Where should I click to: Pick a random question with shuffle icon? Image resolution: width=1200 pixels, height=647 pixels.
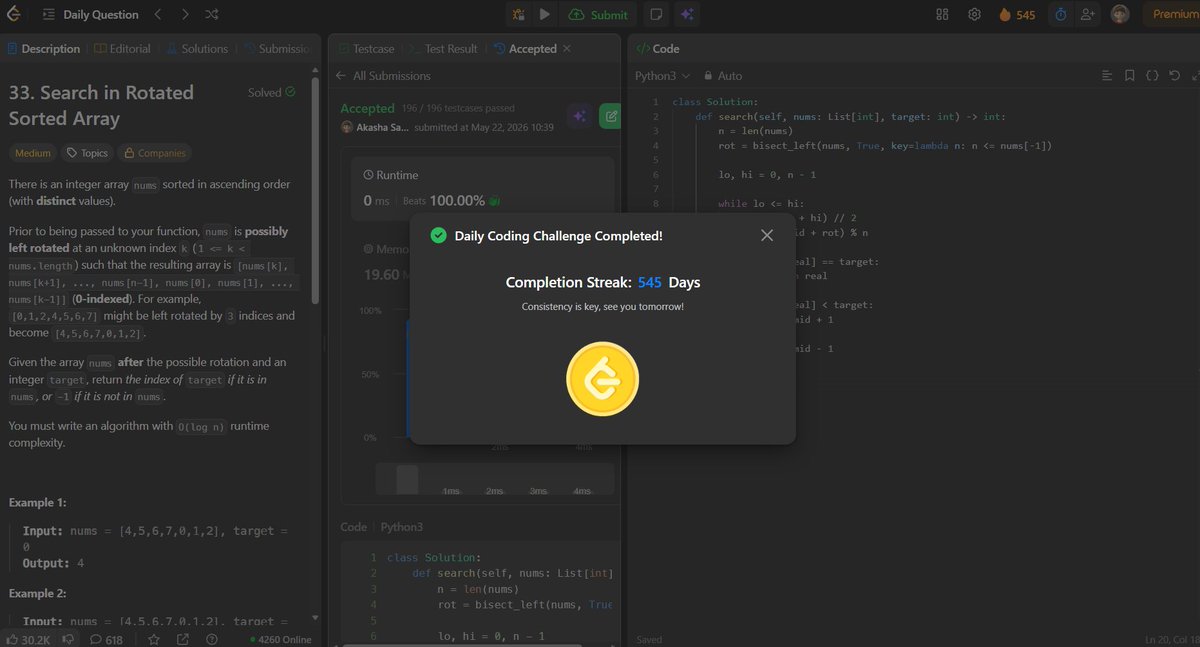tap(212, 14)
